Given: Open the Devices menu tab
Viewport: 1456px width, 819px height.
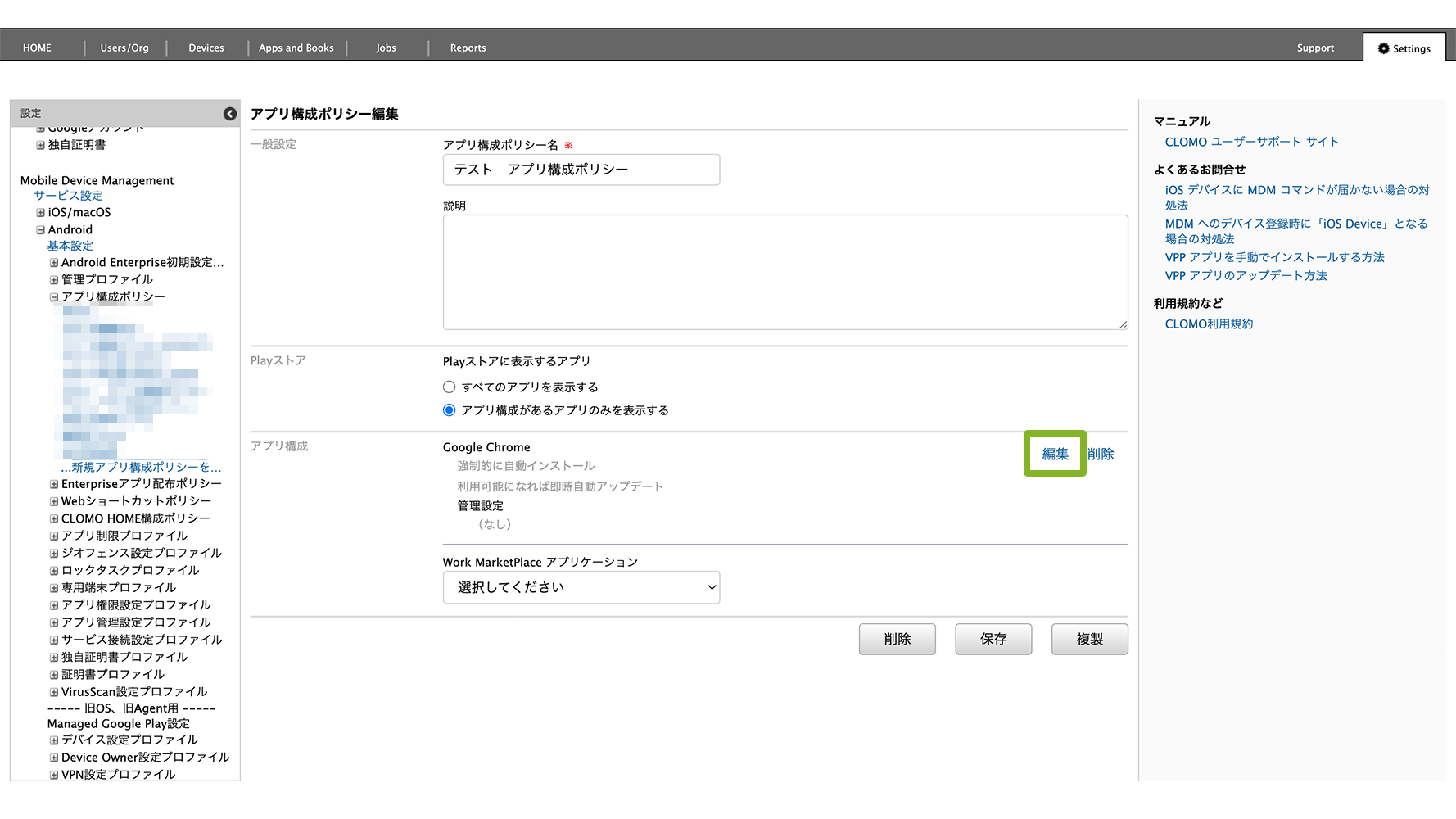Looking at the screenshot, I should [x=206, y=48].
